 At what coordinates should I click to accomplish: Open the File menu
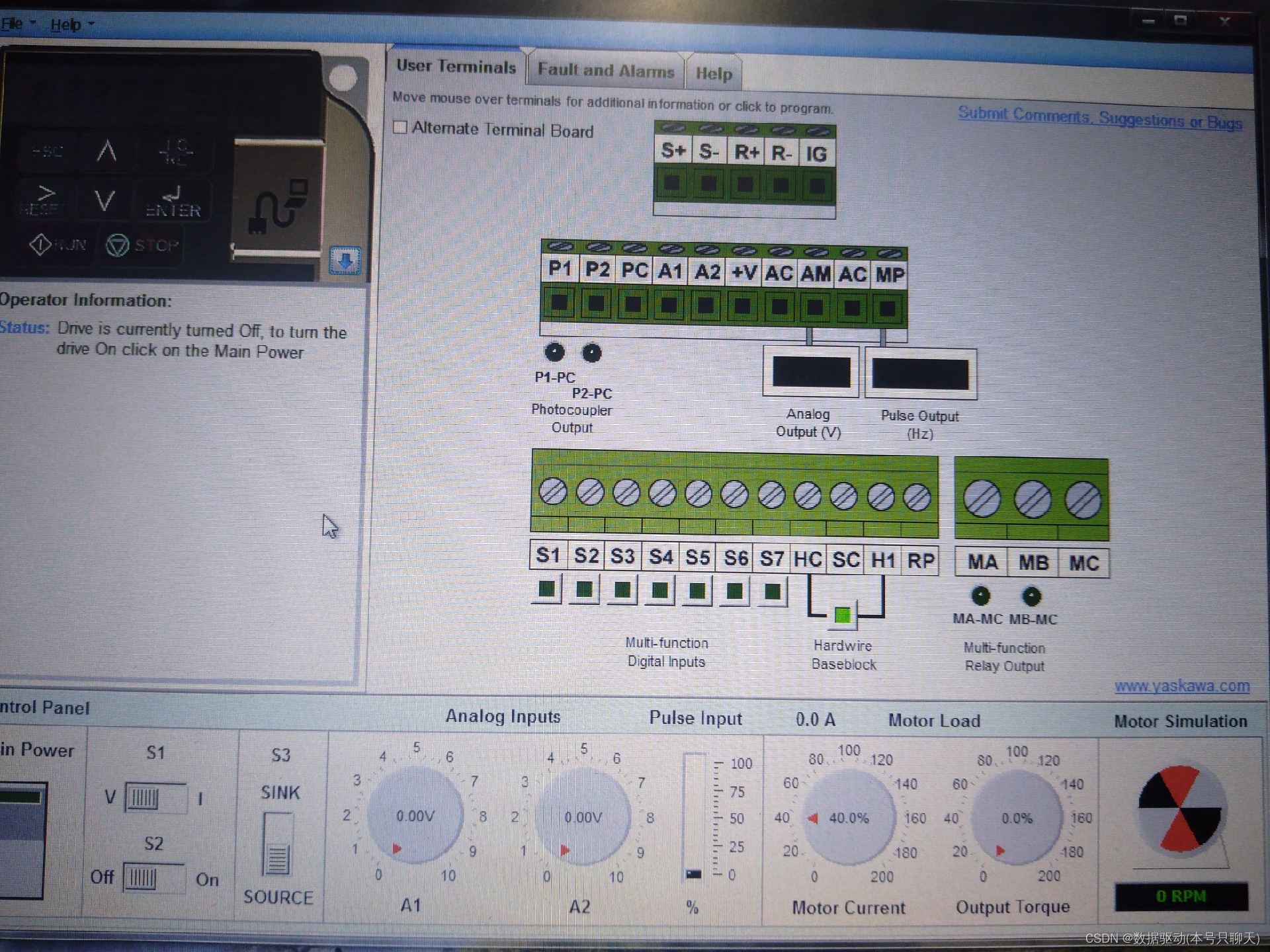[13, 24]
